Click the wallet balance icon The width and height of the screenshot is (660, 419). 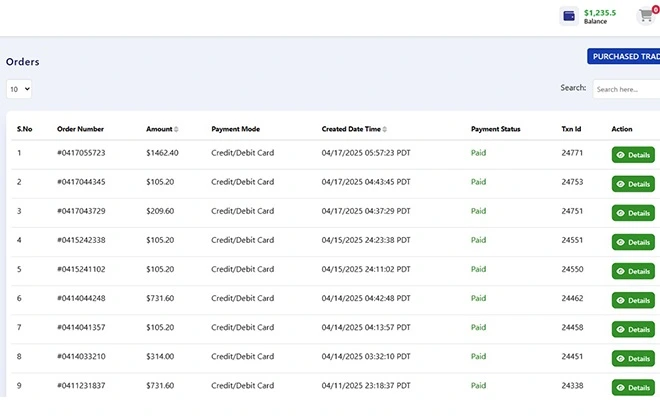pos(569,16)
